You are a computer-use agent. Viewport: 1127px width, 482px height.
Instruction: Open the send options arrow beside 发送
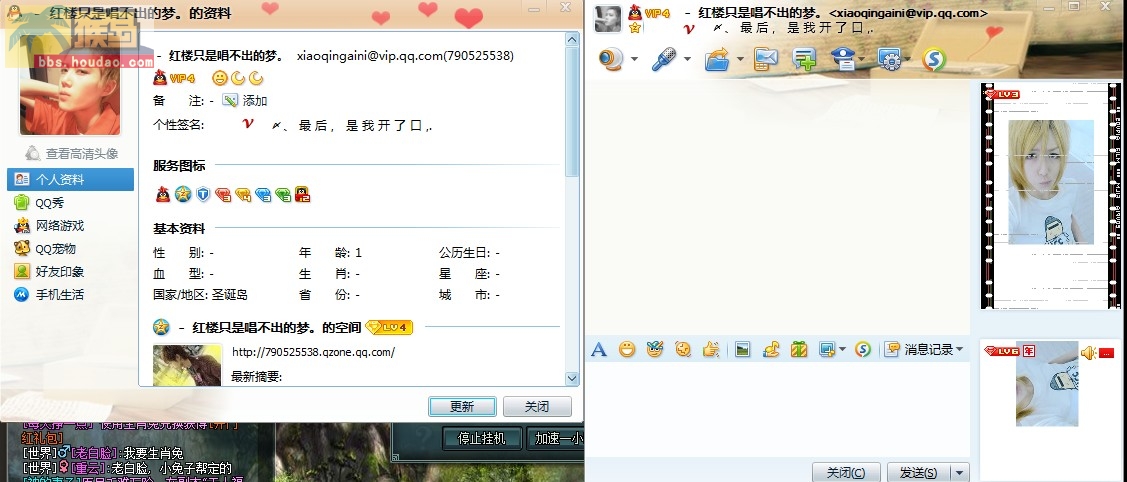pos(959,472)
